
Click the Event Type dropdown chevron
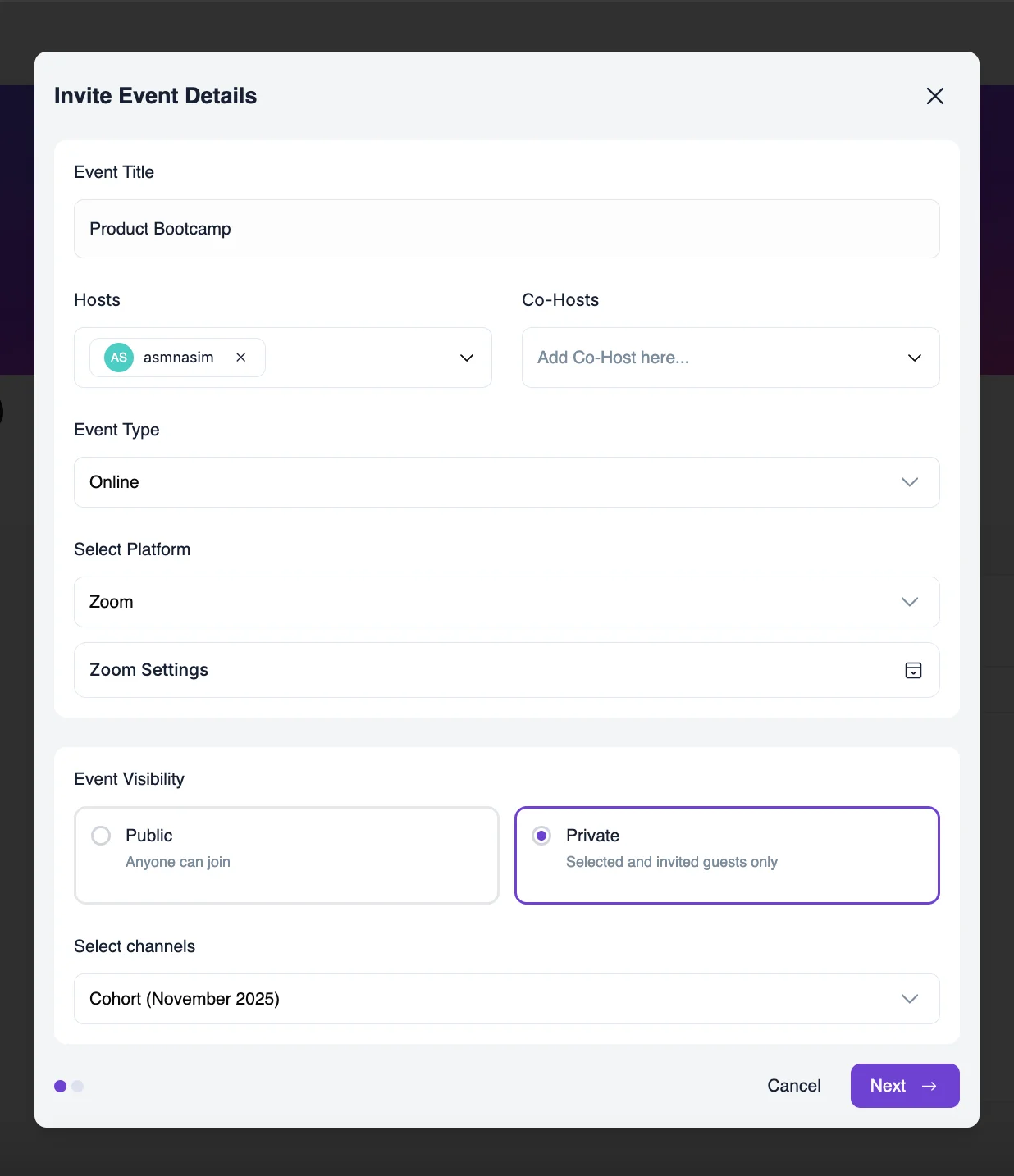coord(909,482)
